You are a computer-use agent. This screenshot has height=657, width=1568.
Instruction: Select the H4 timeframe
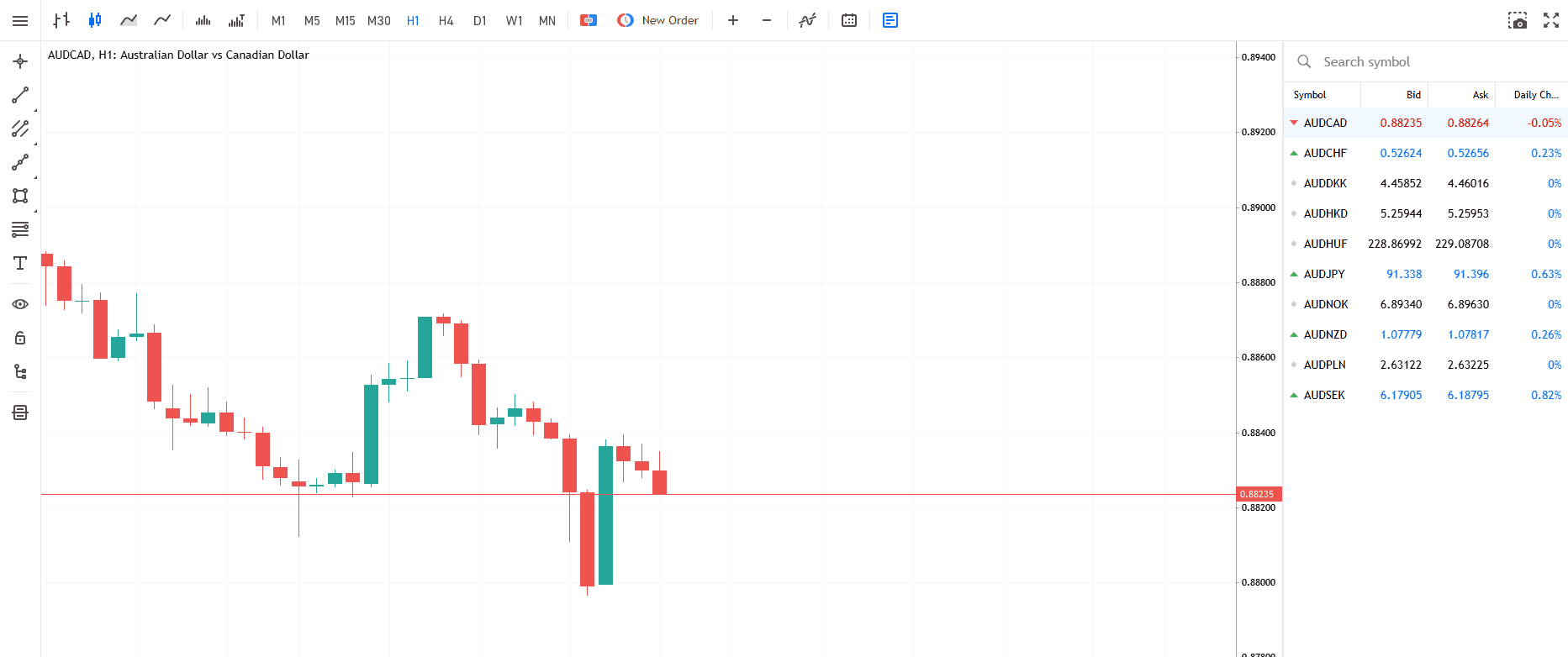point(446,20)
